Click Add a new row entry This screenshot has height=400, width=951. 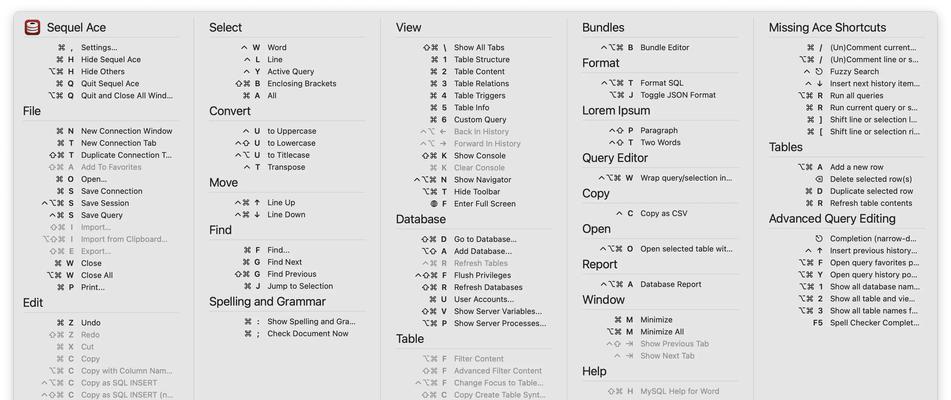point(857,167)
